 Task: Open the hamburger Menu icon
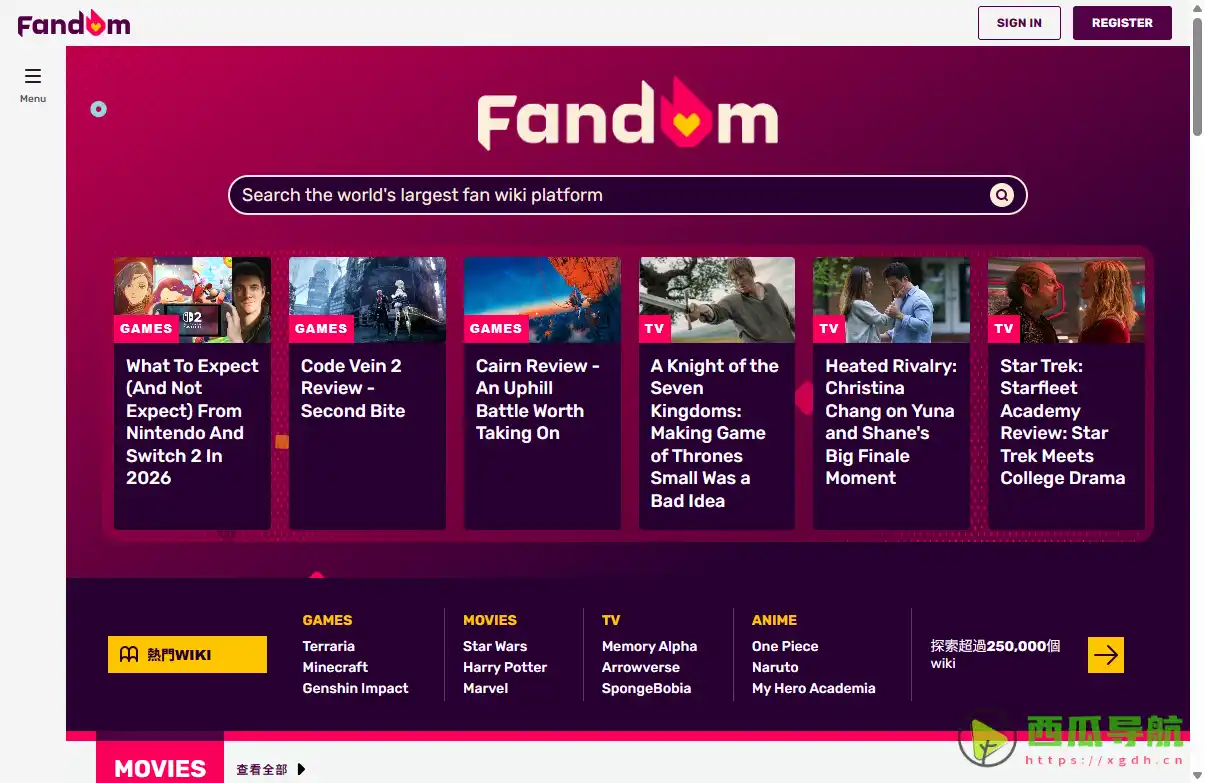(33, 76)
